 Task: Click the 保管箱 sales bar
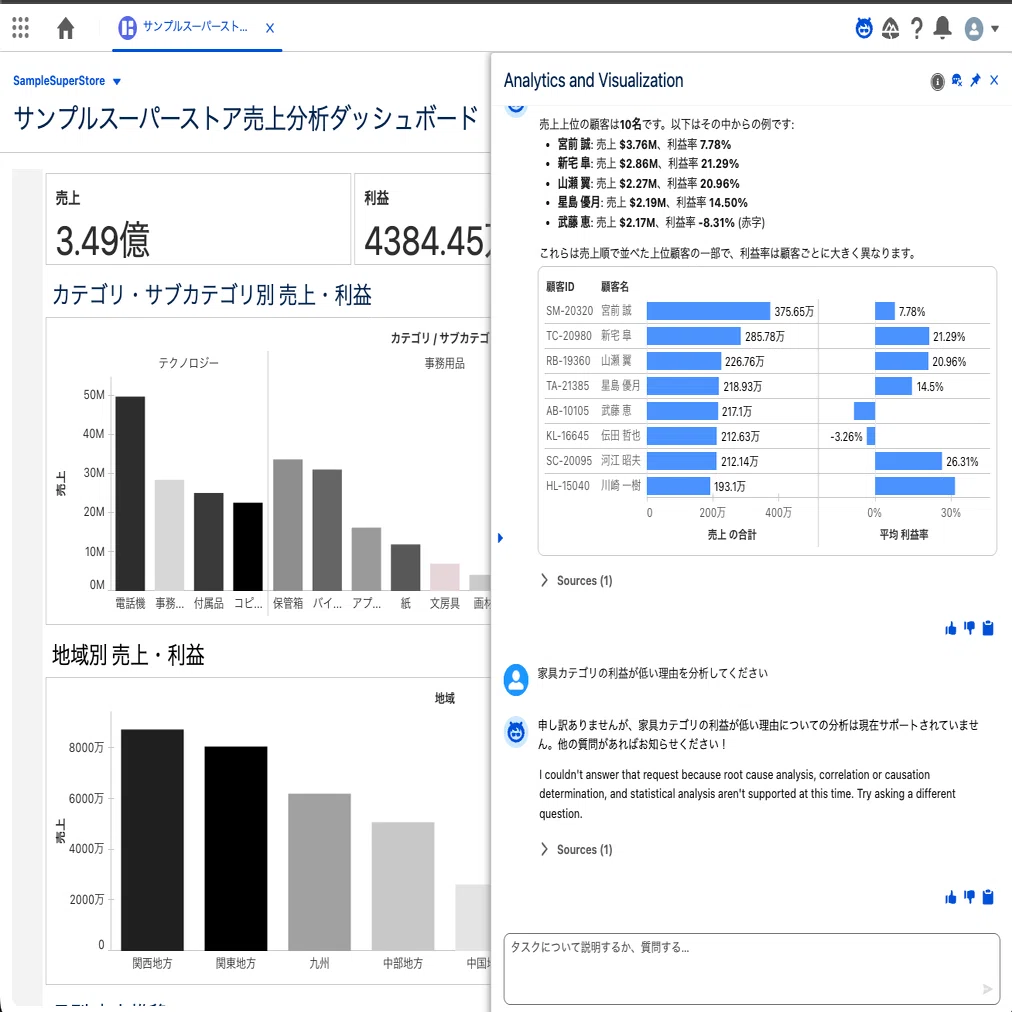(288, 525)
